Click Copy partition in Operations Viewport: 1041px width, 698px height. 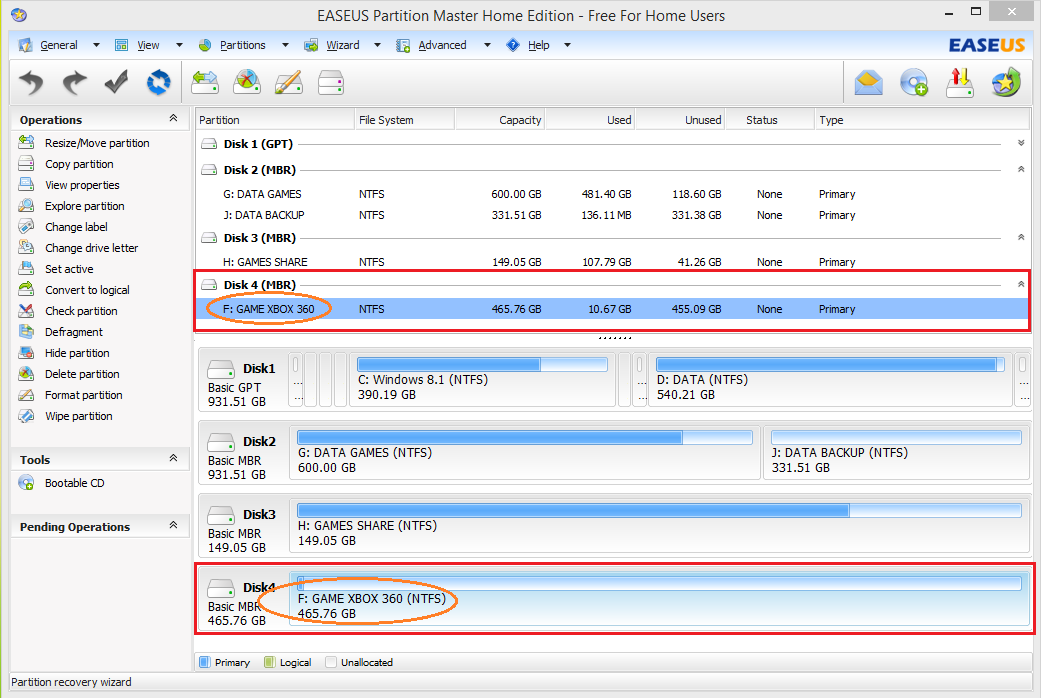click(x=79, y=164)
